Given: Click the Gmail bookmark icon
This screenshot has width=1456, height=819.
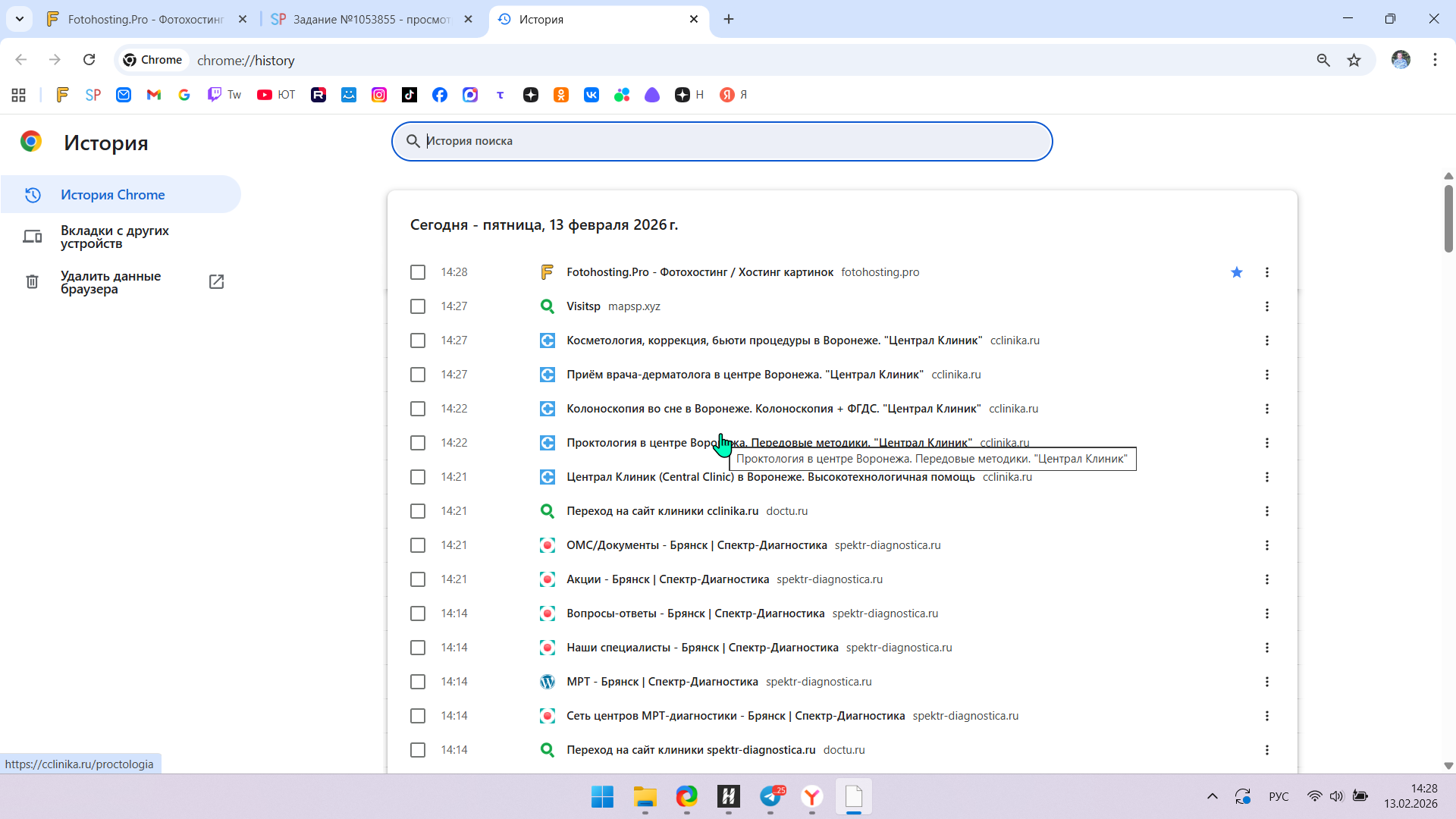Looking at the screenshot, I should coord(154,95).
